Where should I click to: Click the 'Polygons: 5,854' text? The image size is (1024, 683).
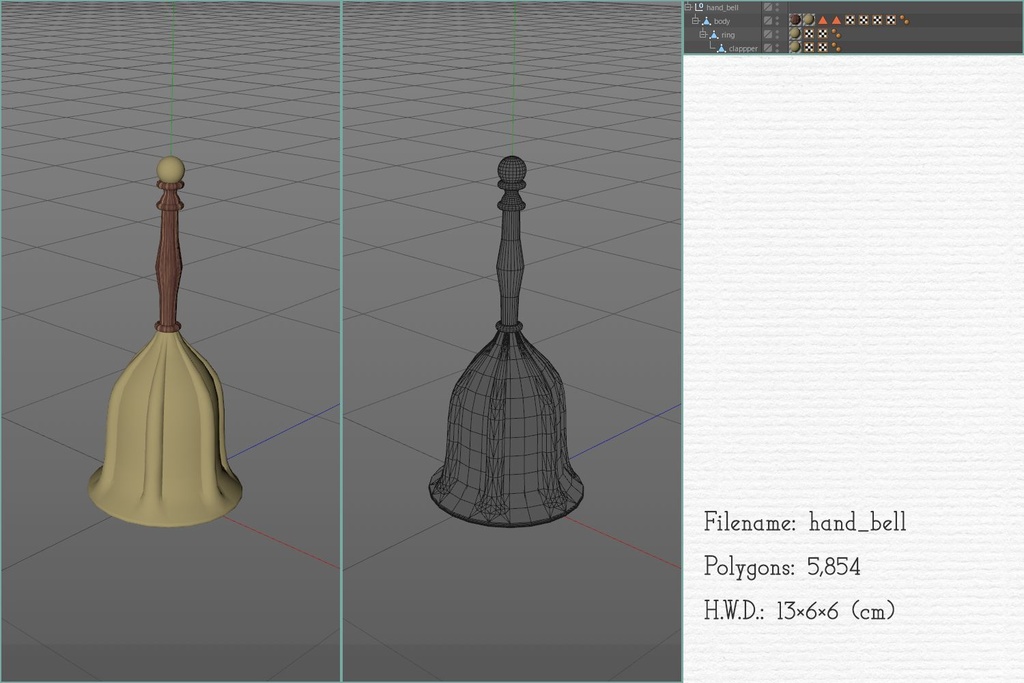pos(782,566)
